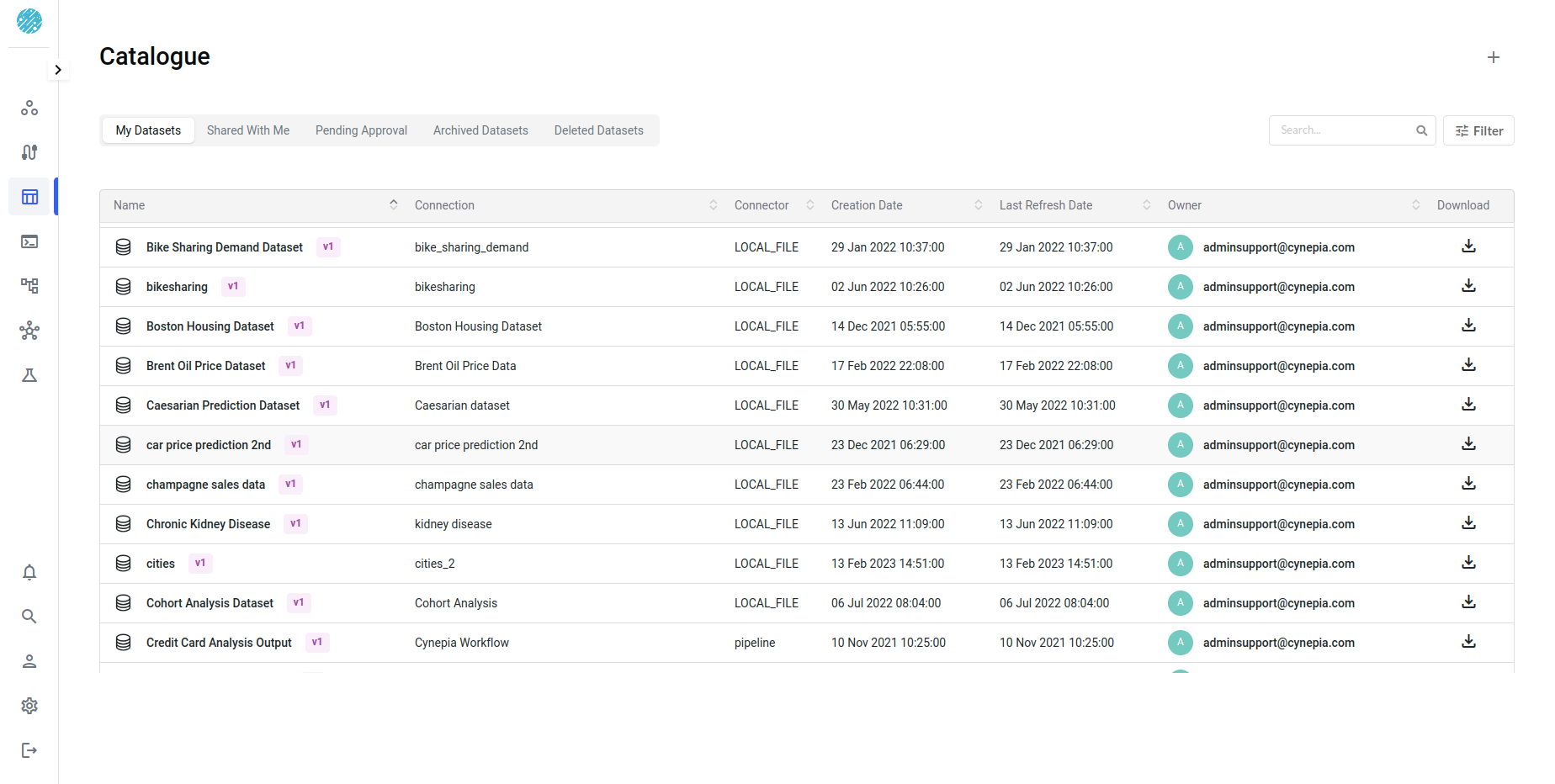This screenshot has height=784, width=1555.
Task: Download Brent Oil Price Dataset
Action: pyautogui.click(x=1468, y=365)
